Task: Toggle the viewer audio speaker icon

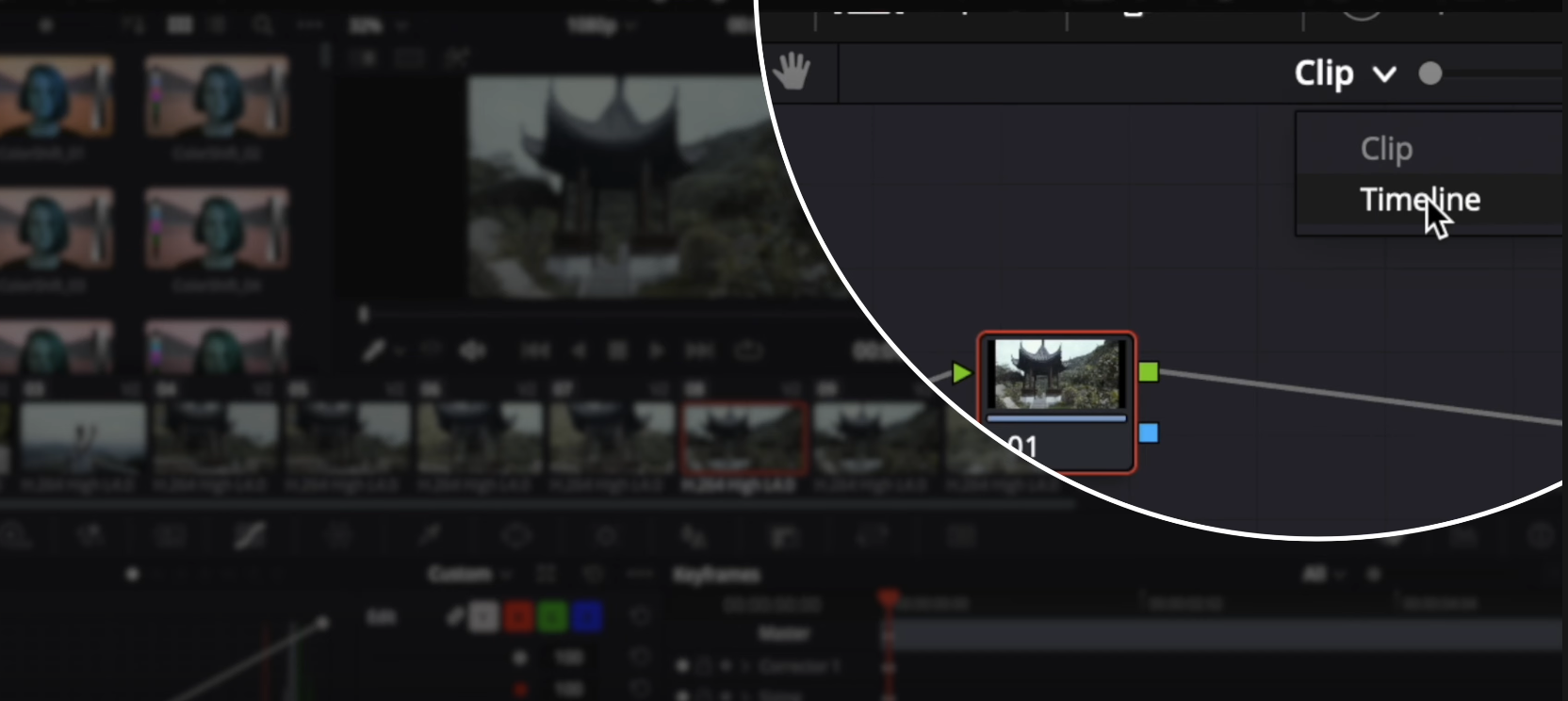Action: pos(472,351)
